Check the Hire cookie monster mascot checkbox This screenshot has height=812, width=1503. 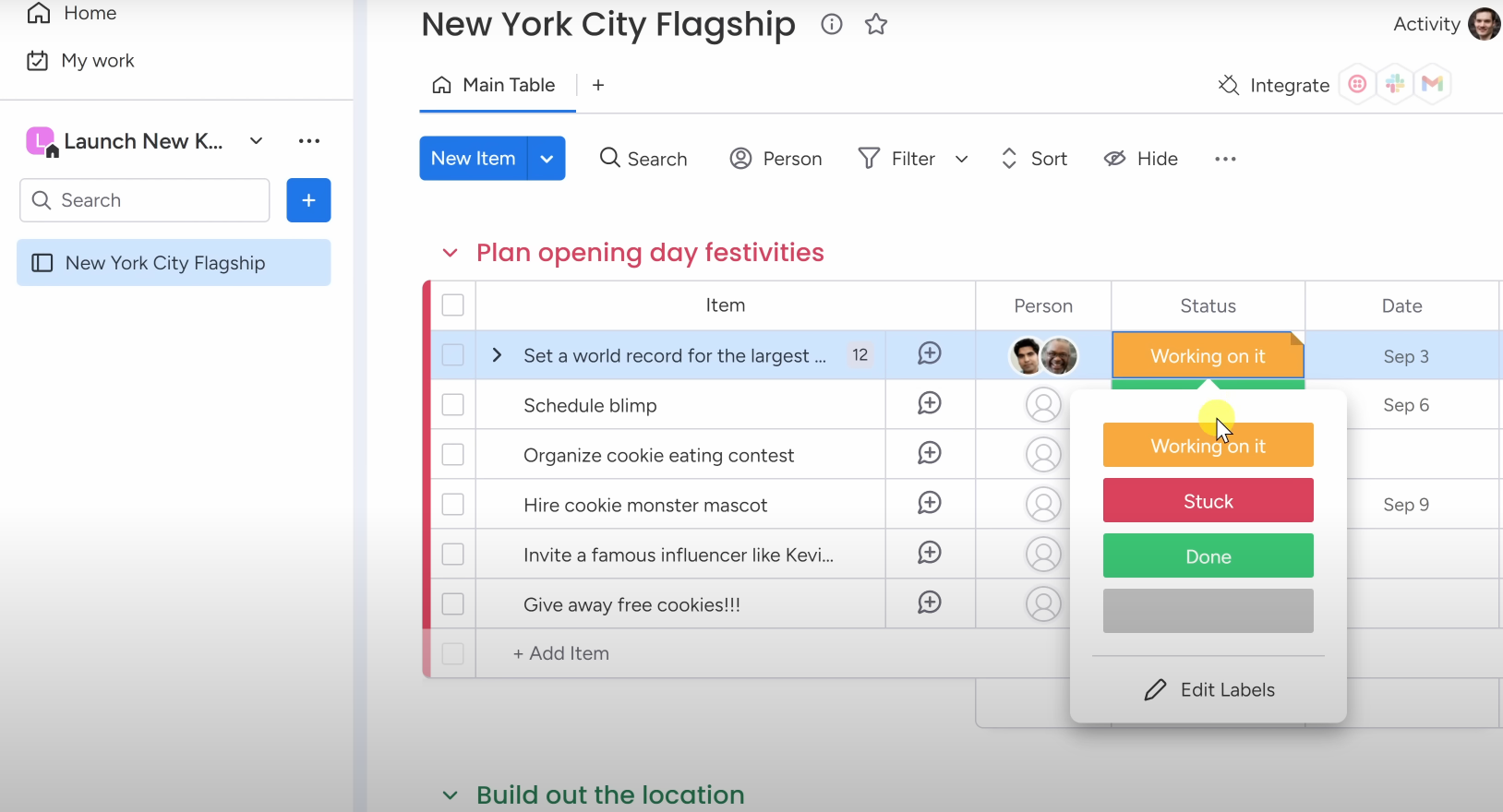click(x=452, y=505)
